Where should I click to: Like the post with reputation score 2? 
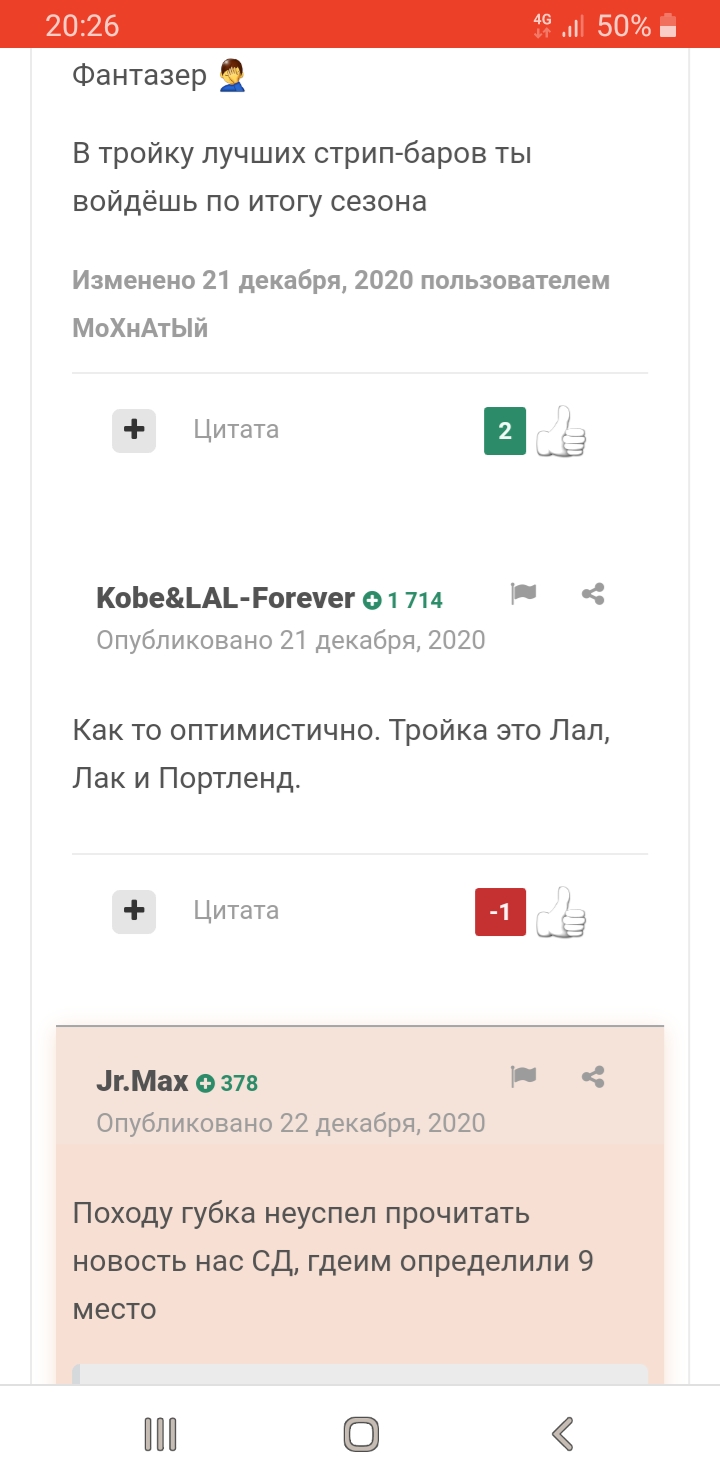(561, 431)
